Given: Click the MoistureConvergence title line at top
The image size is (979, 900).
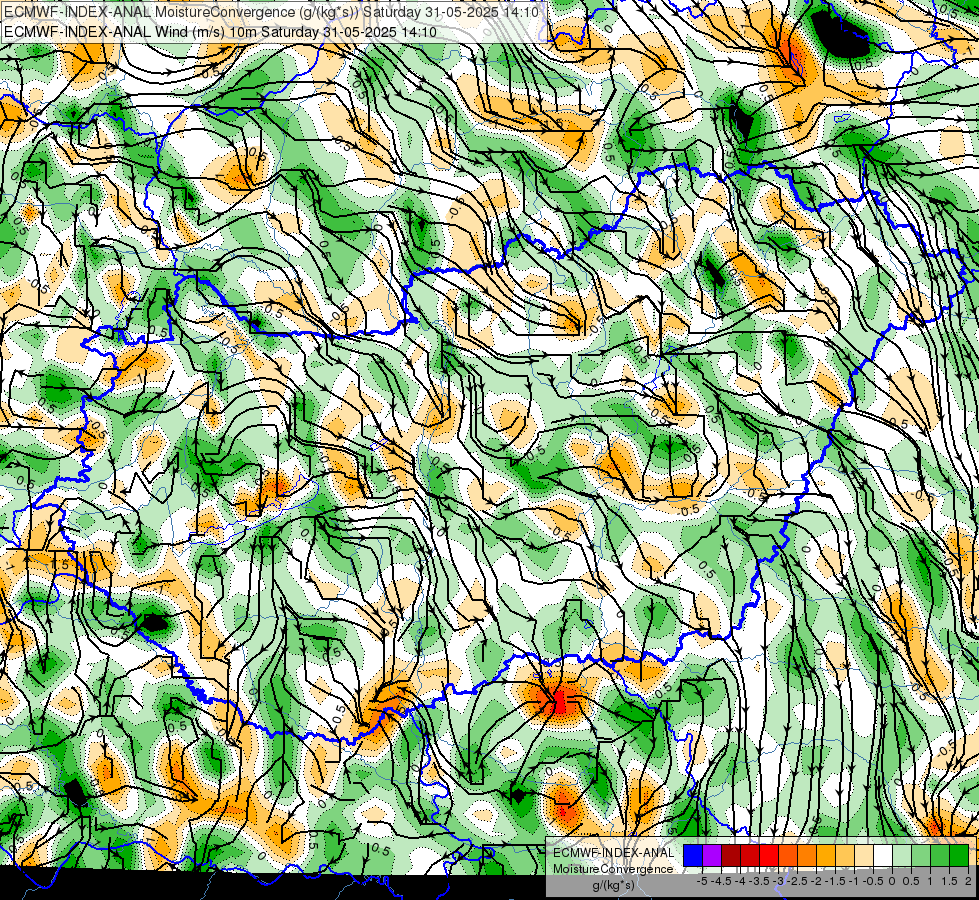Looking at the screenshot, I should (x=273, y=12).
